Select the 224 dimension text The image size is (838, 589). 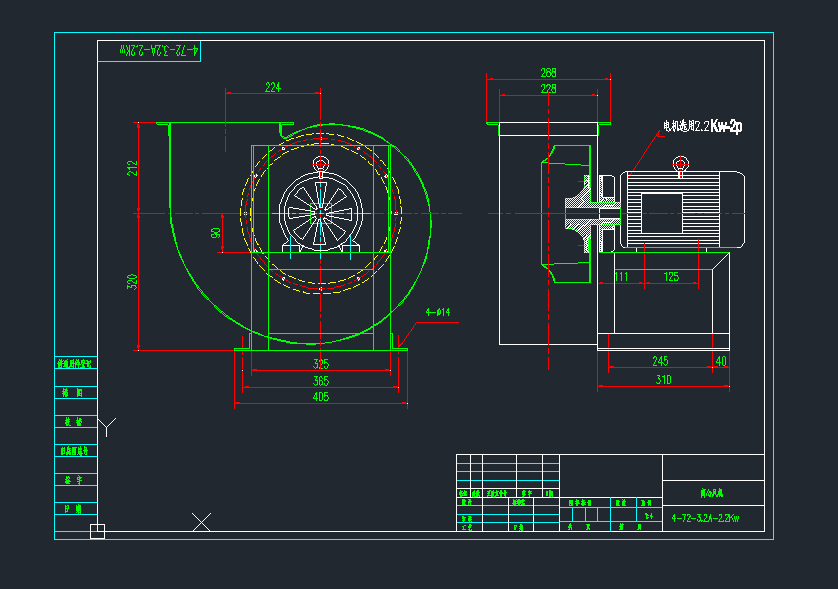(272, 87)
